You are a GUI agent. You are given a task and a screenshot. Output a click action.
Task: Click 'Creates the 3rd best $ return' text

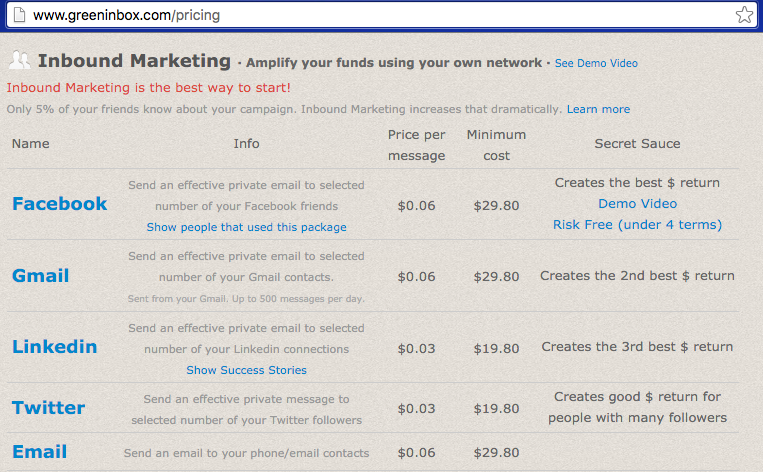click(637, 347)
